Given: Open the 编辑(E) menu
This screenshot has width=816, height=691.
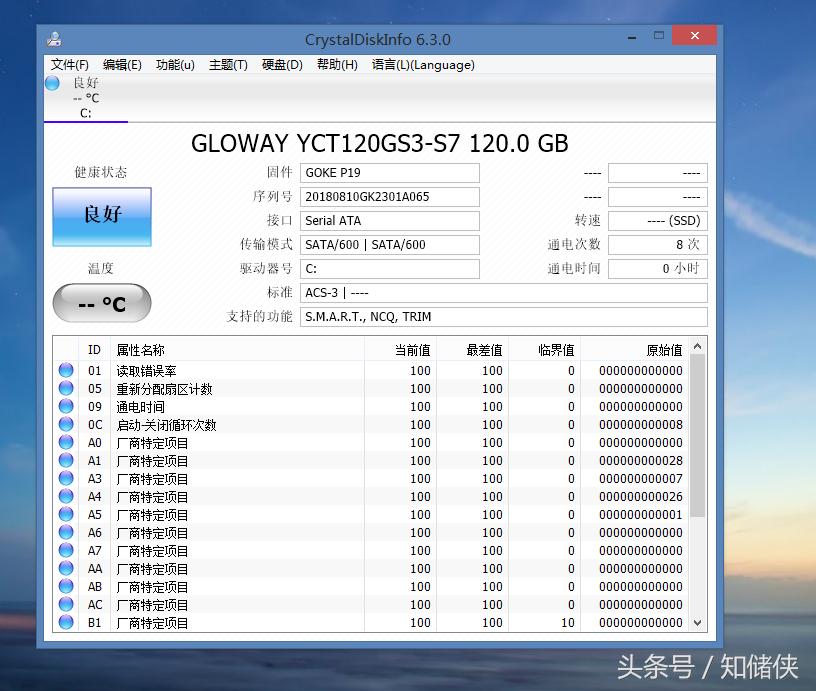Looking at the screenshot, I should click(x=120, y=65).
